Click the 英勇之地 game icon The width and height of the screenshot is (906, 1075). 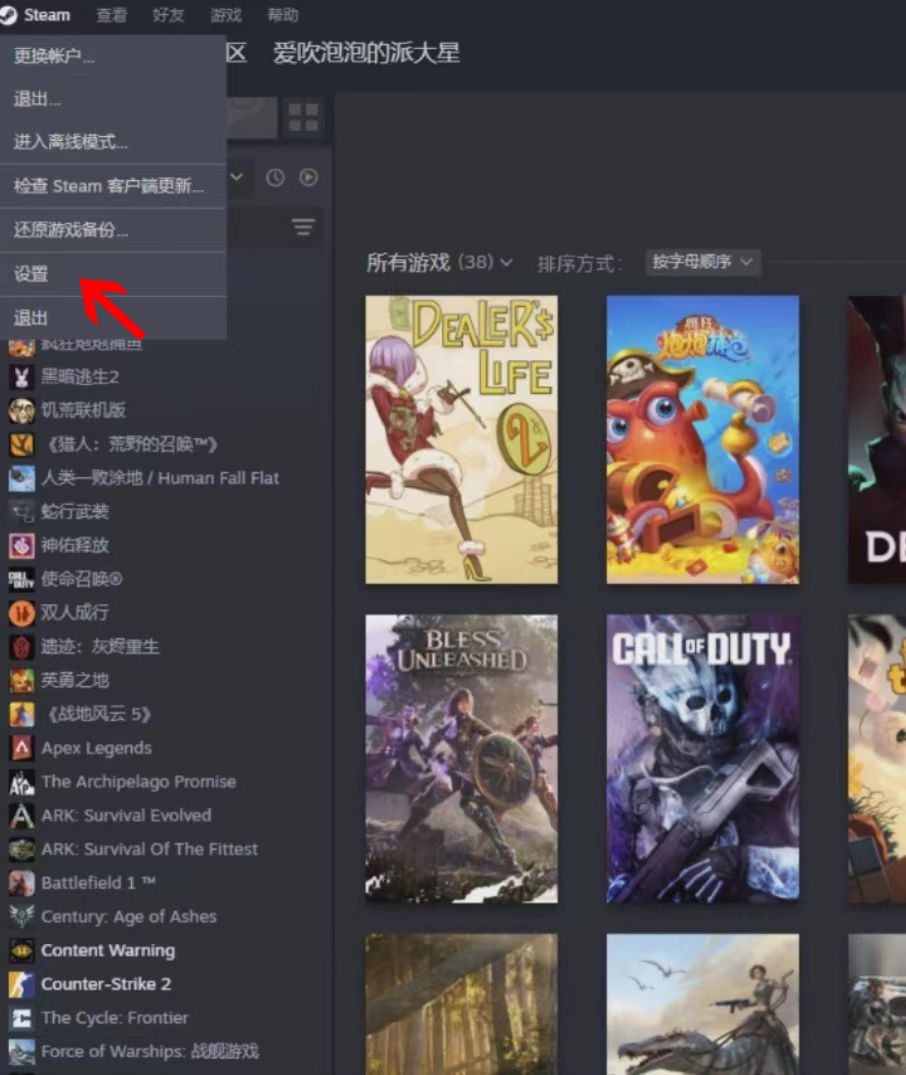(x=21, y=680)
